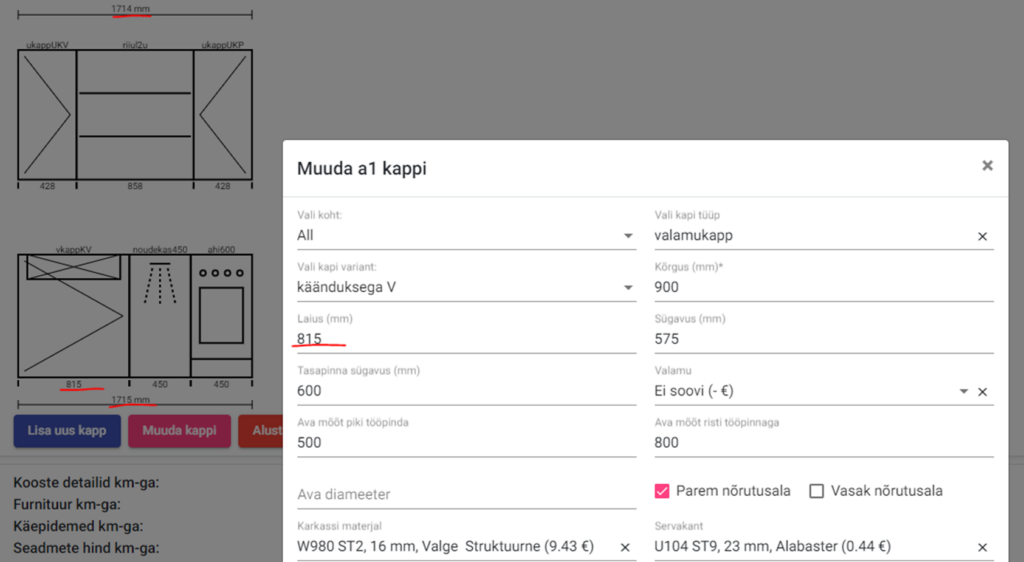This screenshot has height=562, width=1024.
Task: Close the Muuda a1 kappi dialog
Action: click(x=987, y=166)
